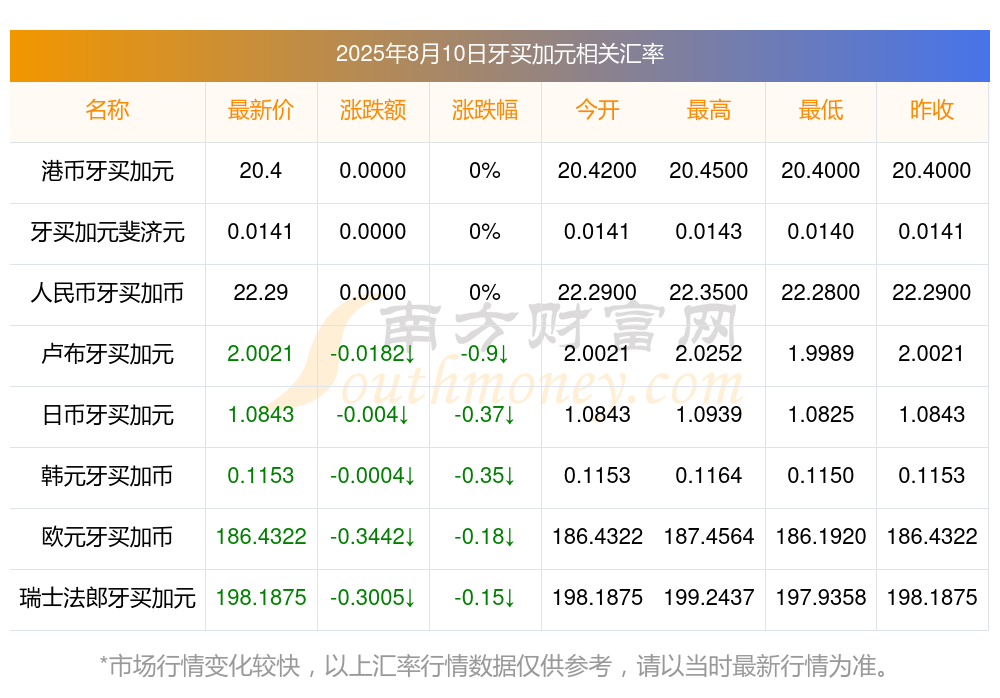Click low value 1.0825 in 日币 row
Viewport: 1000px width, 698px height.
(x=821, y=415)
